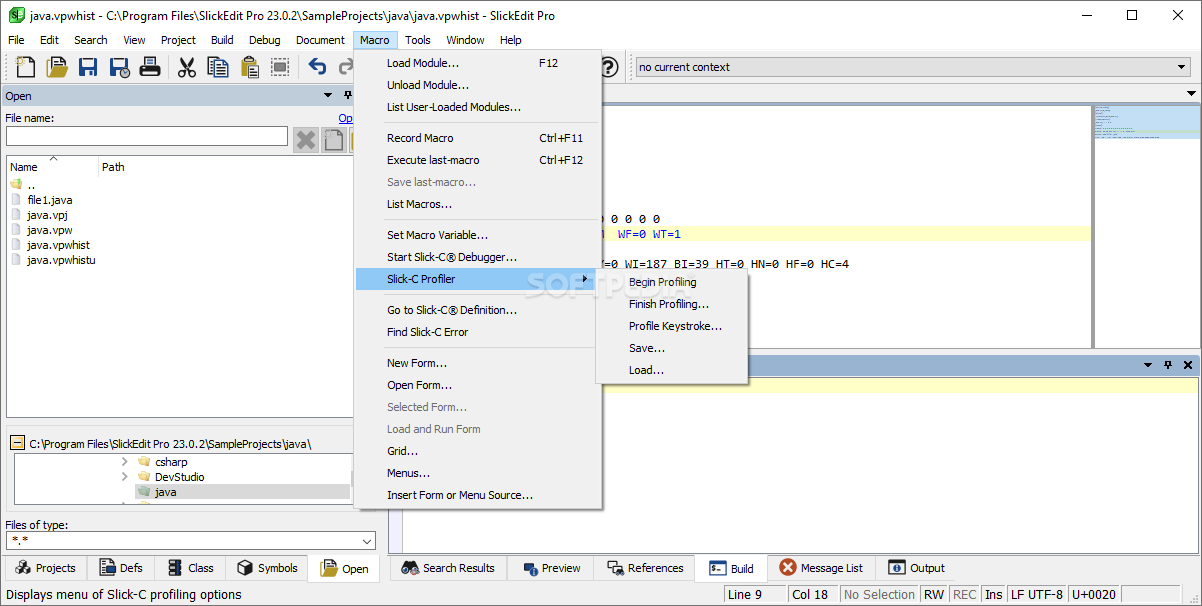Click the Print toolbar icon

pyautogui.click(x=150, y=67)
